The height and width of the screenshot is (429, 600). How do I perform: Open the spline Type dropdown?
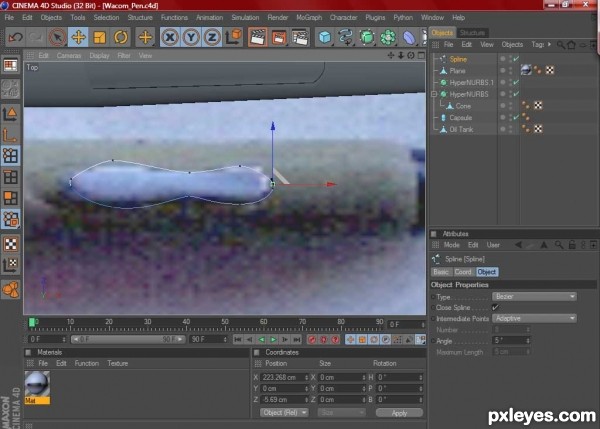[534, 297]
